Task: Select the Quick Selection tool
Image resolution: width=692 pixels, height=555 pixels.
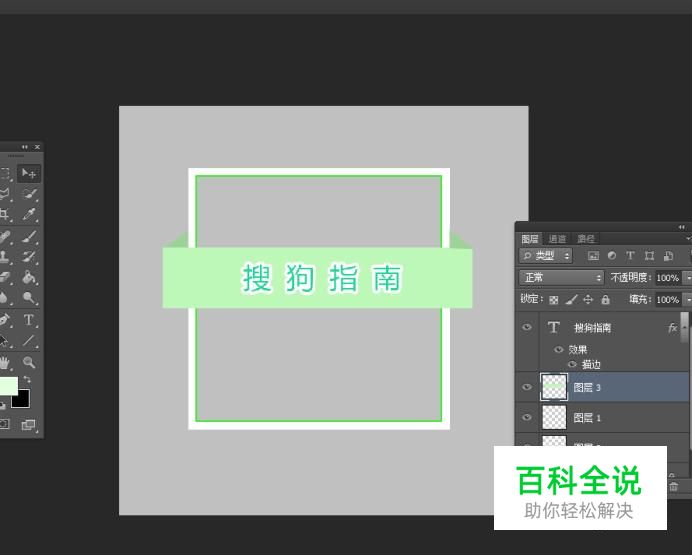Action: [29, 194]
